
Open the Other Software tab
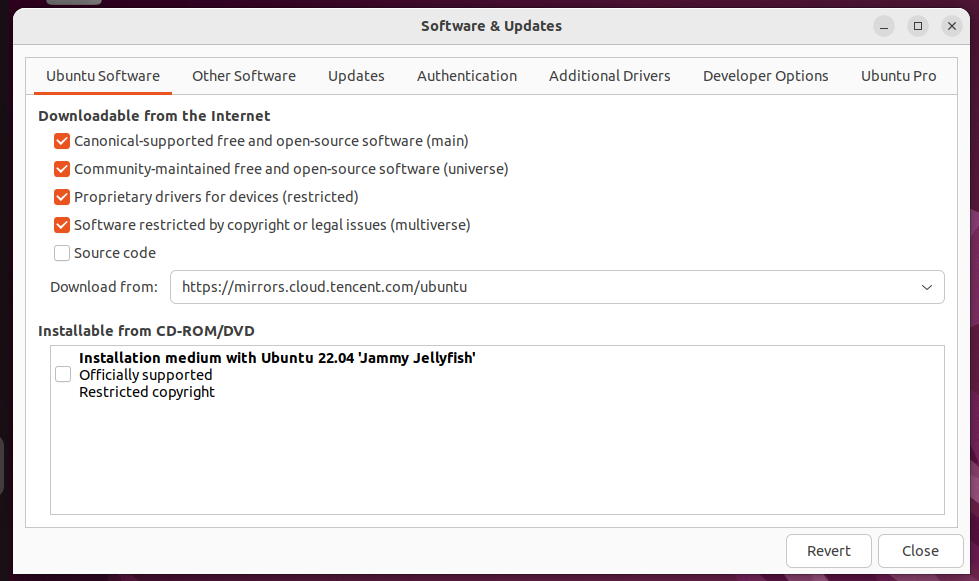pyautogui.click(x=244, y=76)
